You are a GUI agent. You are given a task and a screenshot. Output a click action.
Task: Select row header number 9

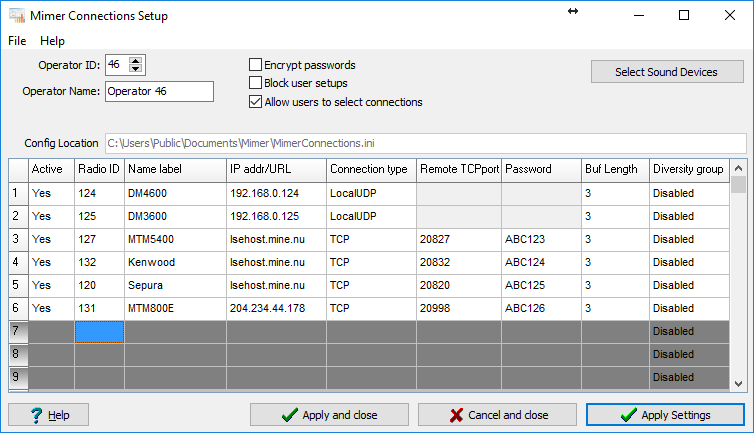point(18,377)
